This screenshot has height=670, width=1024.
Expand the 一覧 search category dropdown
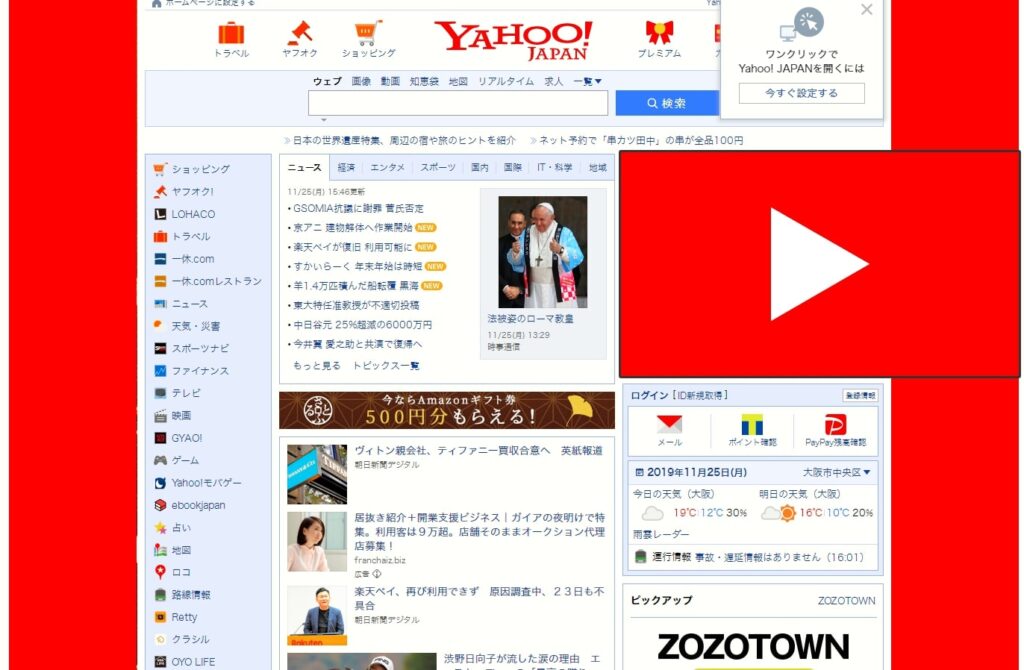click(588, 82)
